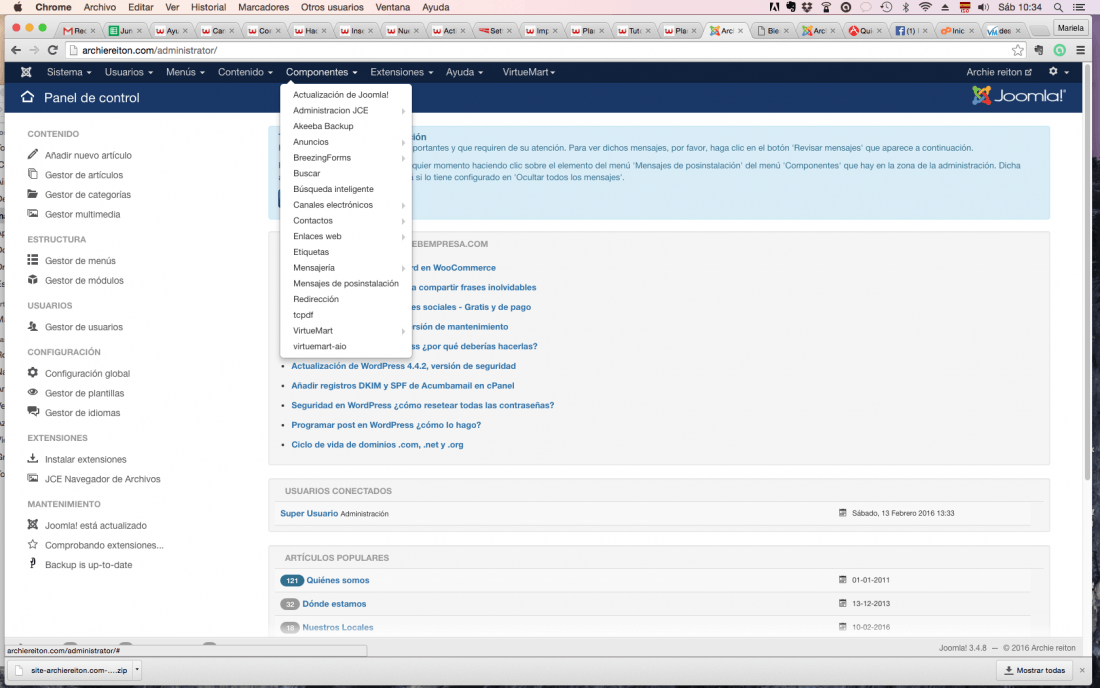Click image icon for Gestor multimedia
Screen dimensions: 1100x688
coord(32,213)
